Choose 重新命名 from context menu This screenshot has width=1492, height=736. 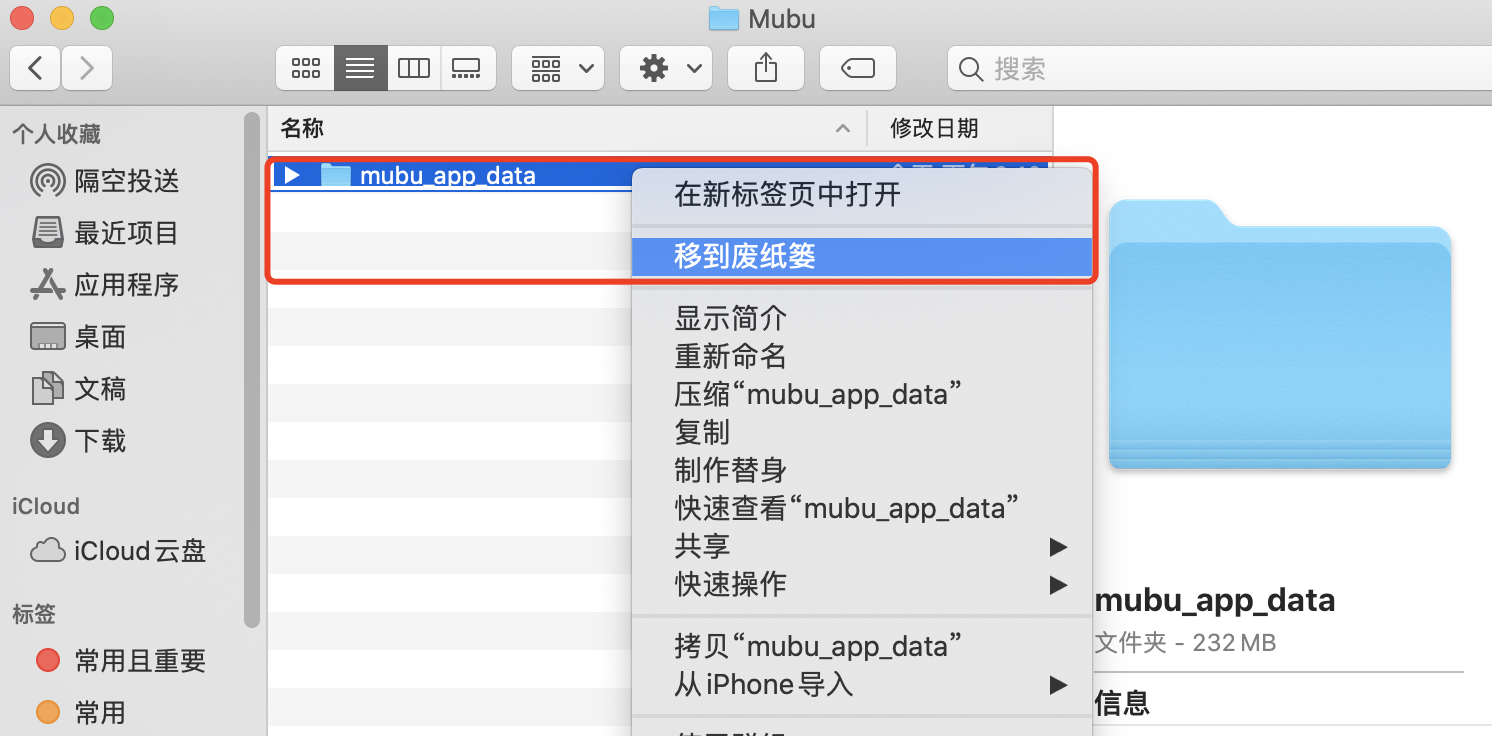click(x=862, y=357)
